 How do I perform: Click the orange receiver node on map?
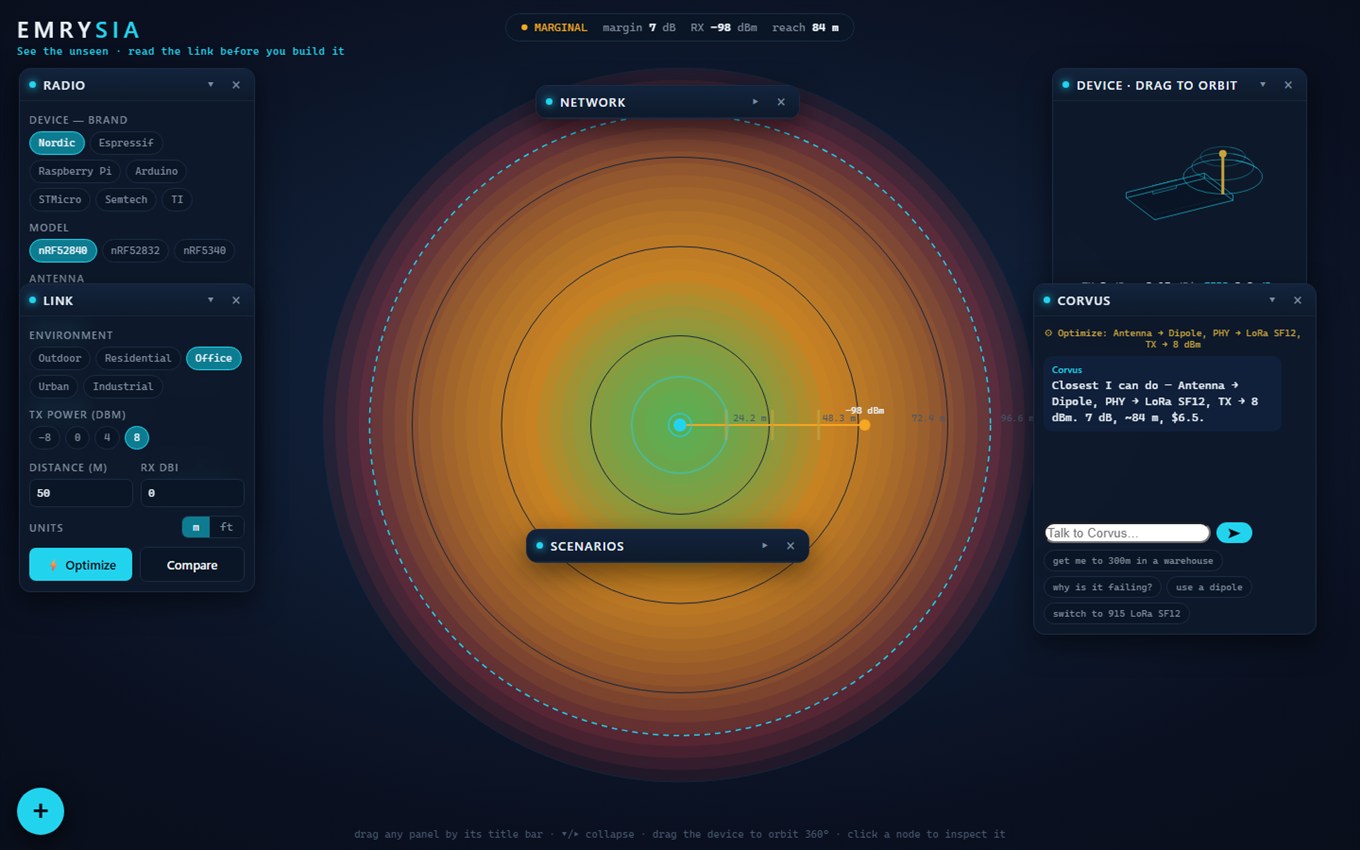coord(865,425)
